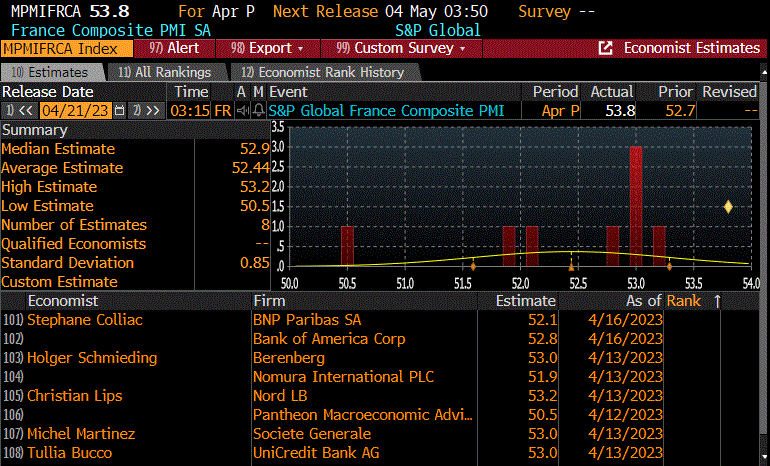Viewport: 770px width, 466px height.
Task: Open the Custom Survey dropdown
Action: click(401, 48)
